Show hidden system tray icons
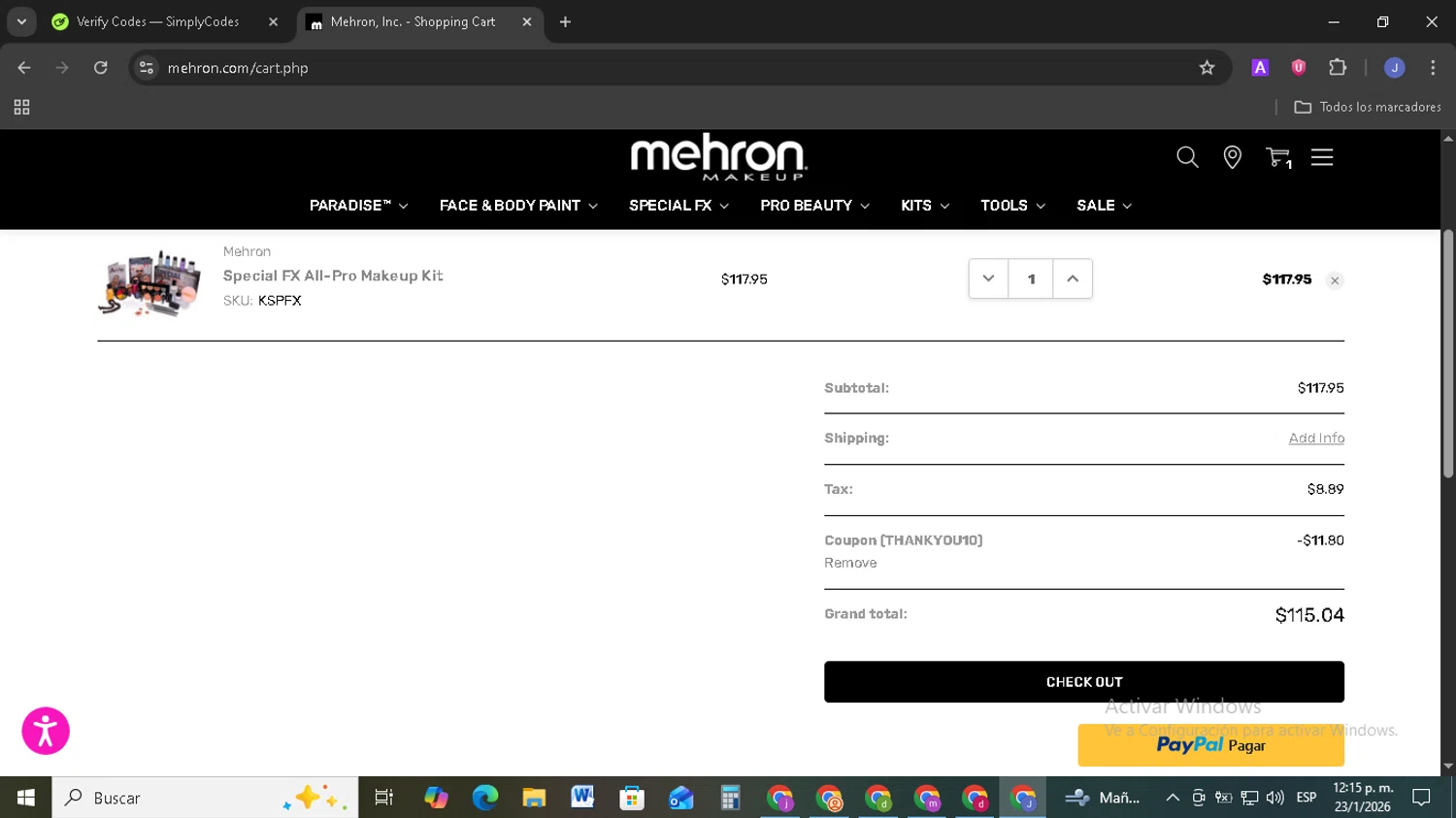This screenshot has height=818, width=1456. (1173, 798)
